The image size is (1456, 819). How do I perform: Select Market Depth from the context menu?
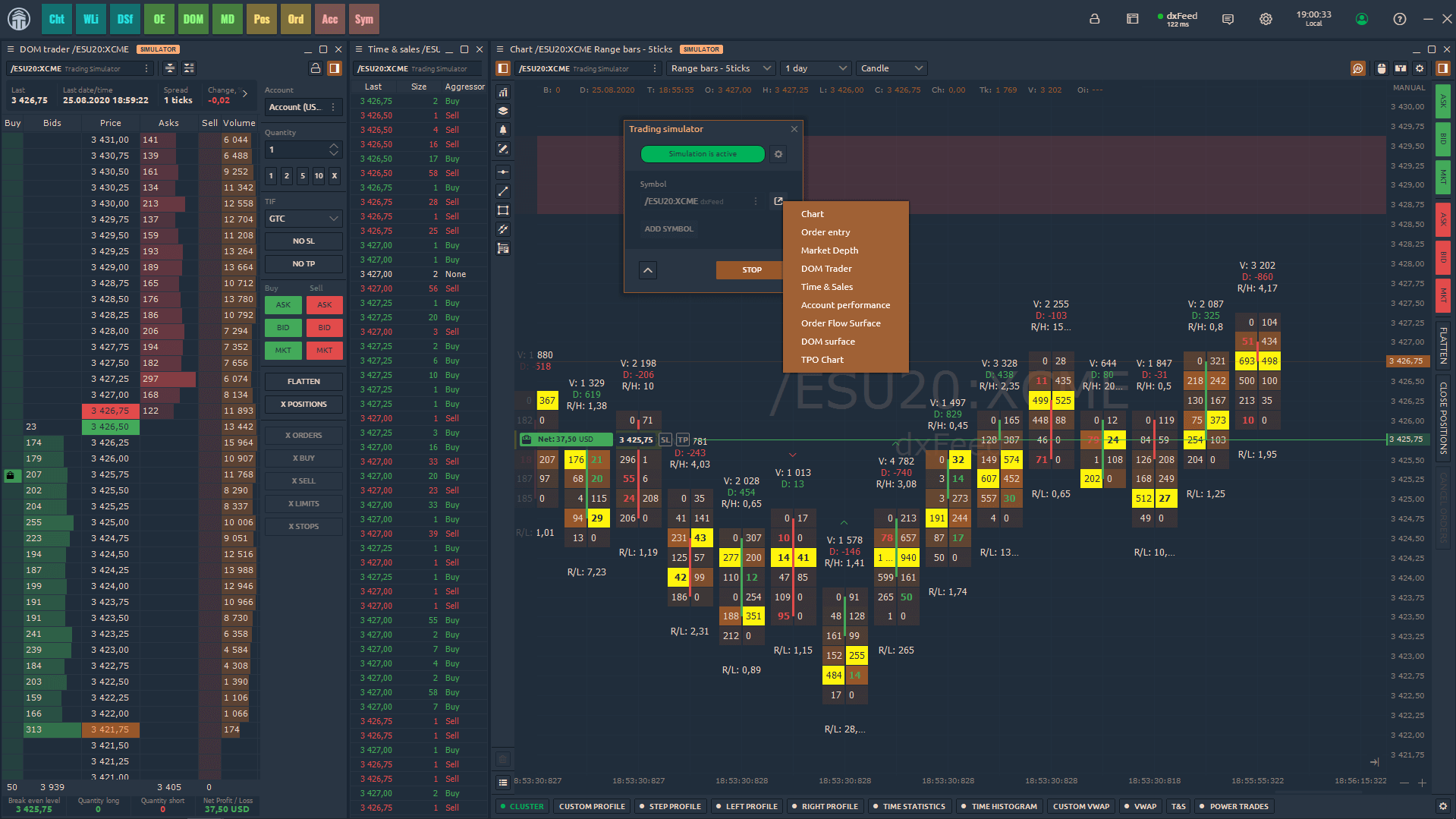845,250
